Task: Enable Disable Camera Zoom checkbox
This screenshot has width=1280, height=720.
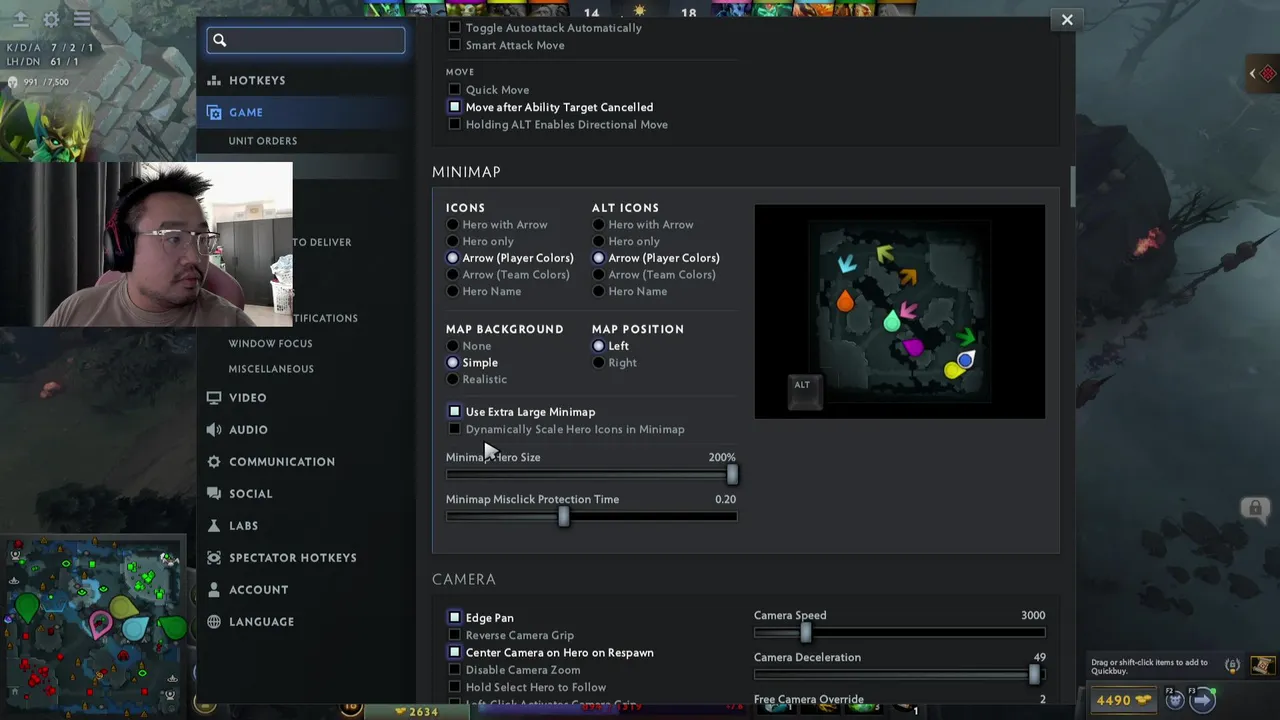Action: [x=455, y=670]
